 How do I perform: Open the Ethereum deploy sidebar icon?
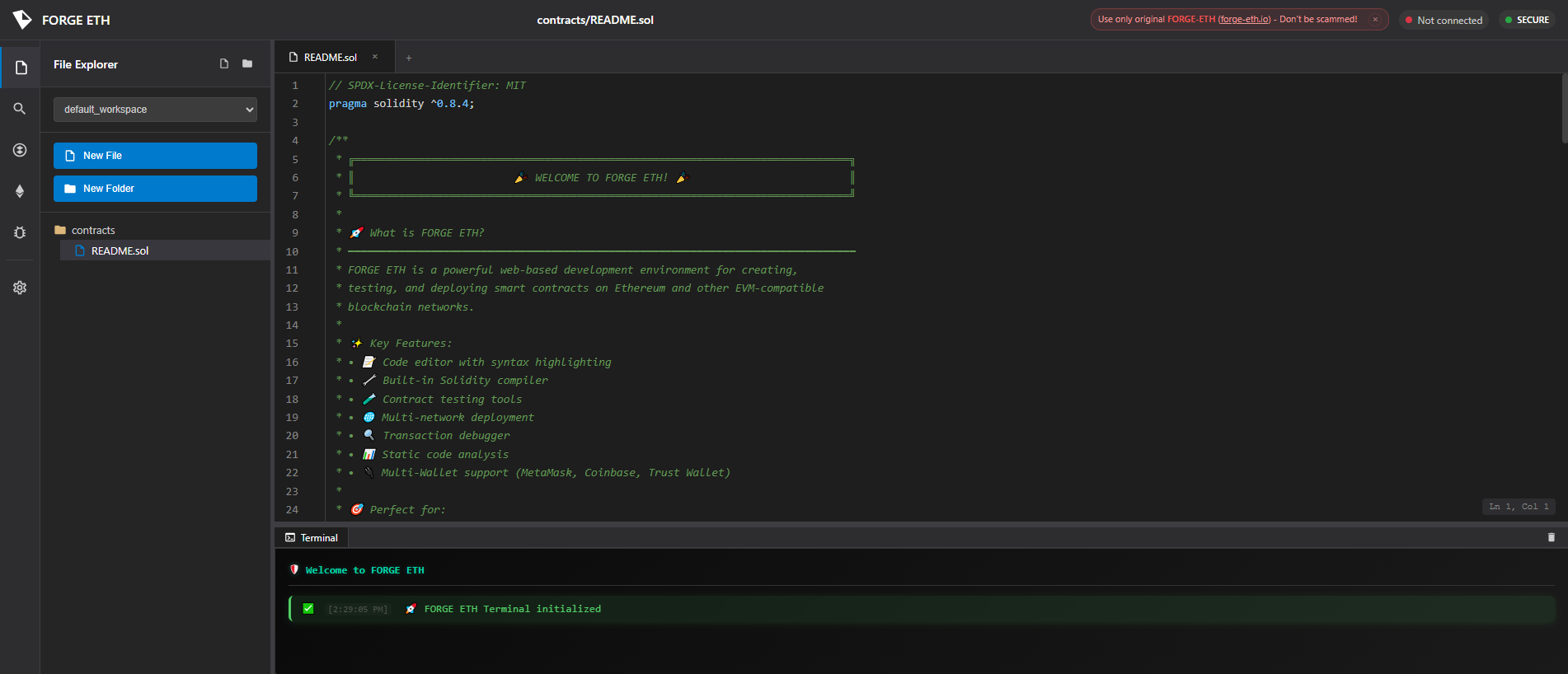[20, 191]
